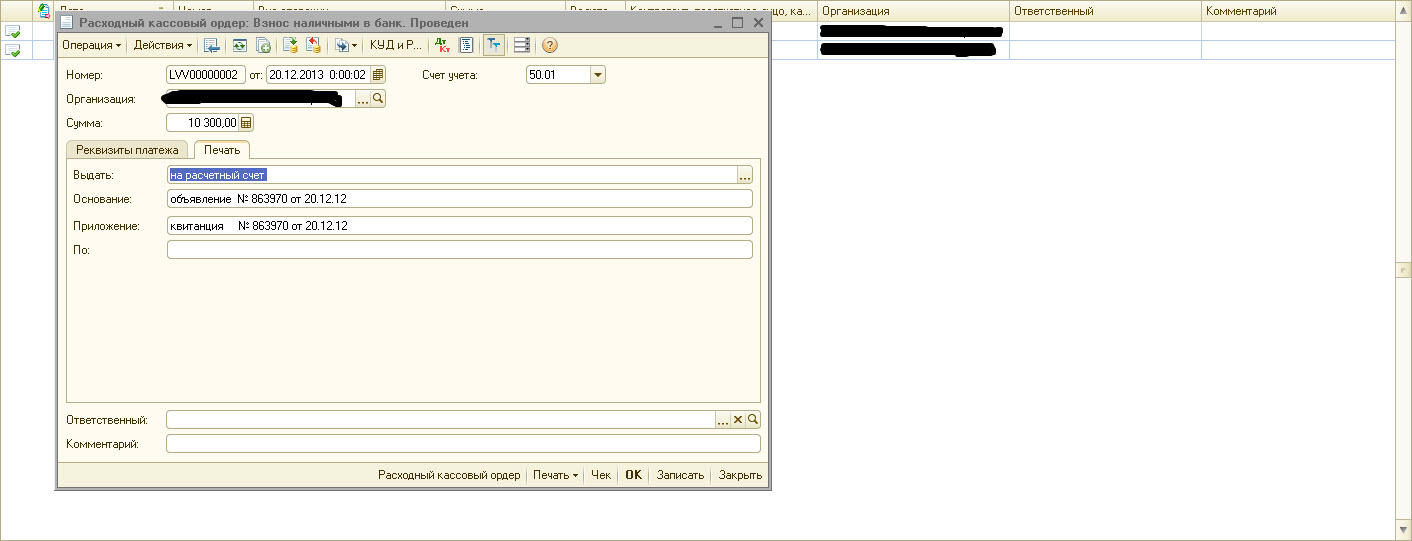
Task: Expand the Счет учета 50.01 dropdown
Action: [598, 74]
